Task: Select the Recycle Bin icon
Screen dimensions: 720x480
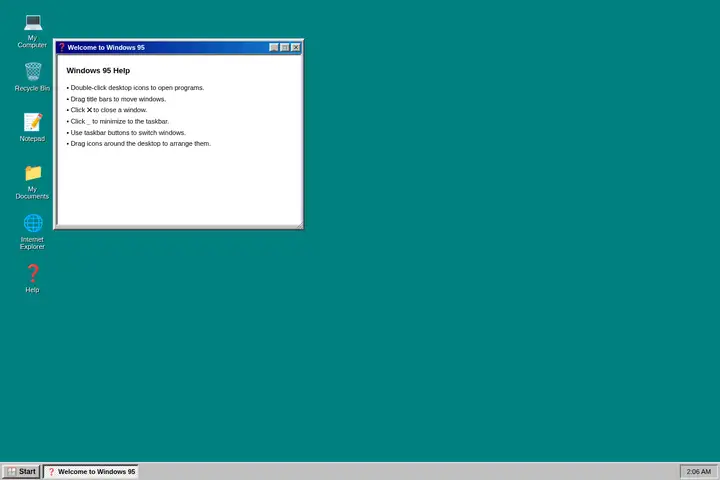Action: (32, 77)
